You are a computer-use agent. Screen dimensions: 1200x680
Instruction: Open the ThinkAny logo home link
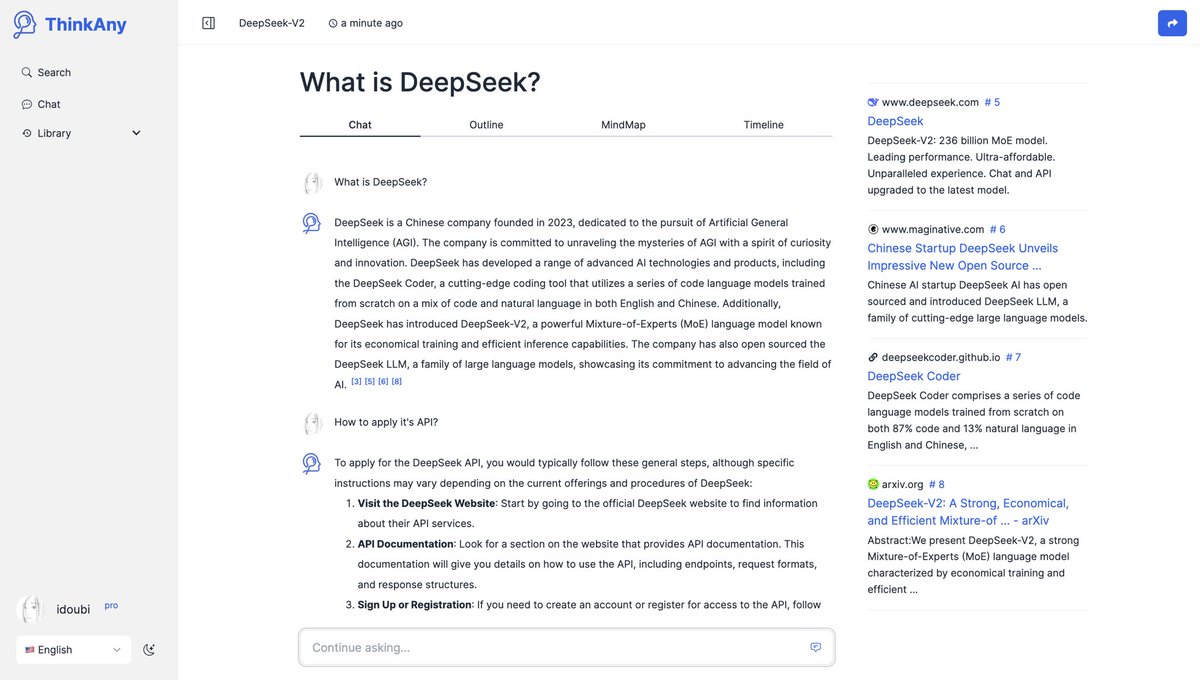click(70, 24)
